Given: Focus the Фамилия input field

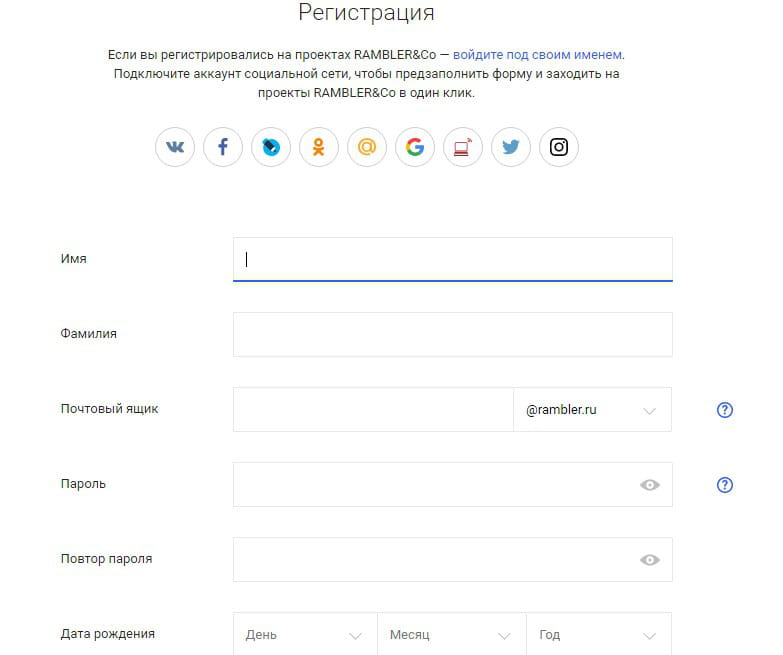Looking at the screenshot, I should point(452,334).
